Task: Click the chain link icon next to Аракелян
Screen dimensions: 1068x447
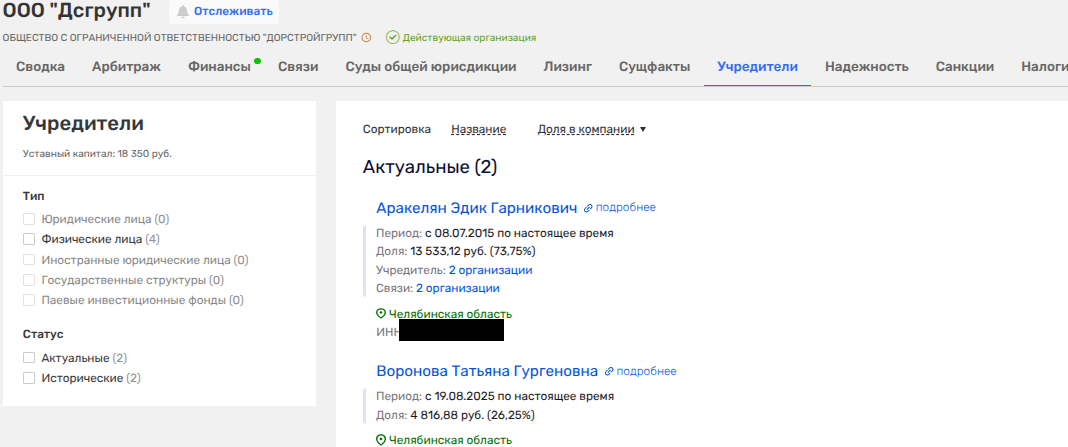Action: point(589,208)
